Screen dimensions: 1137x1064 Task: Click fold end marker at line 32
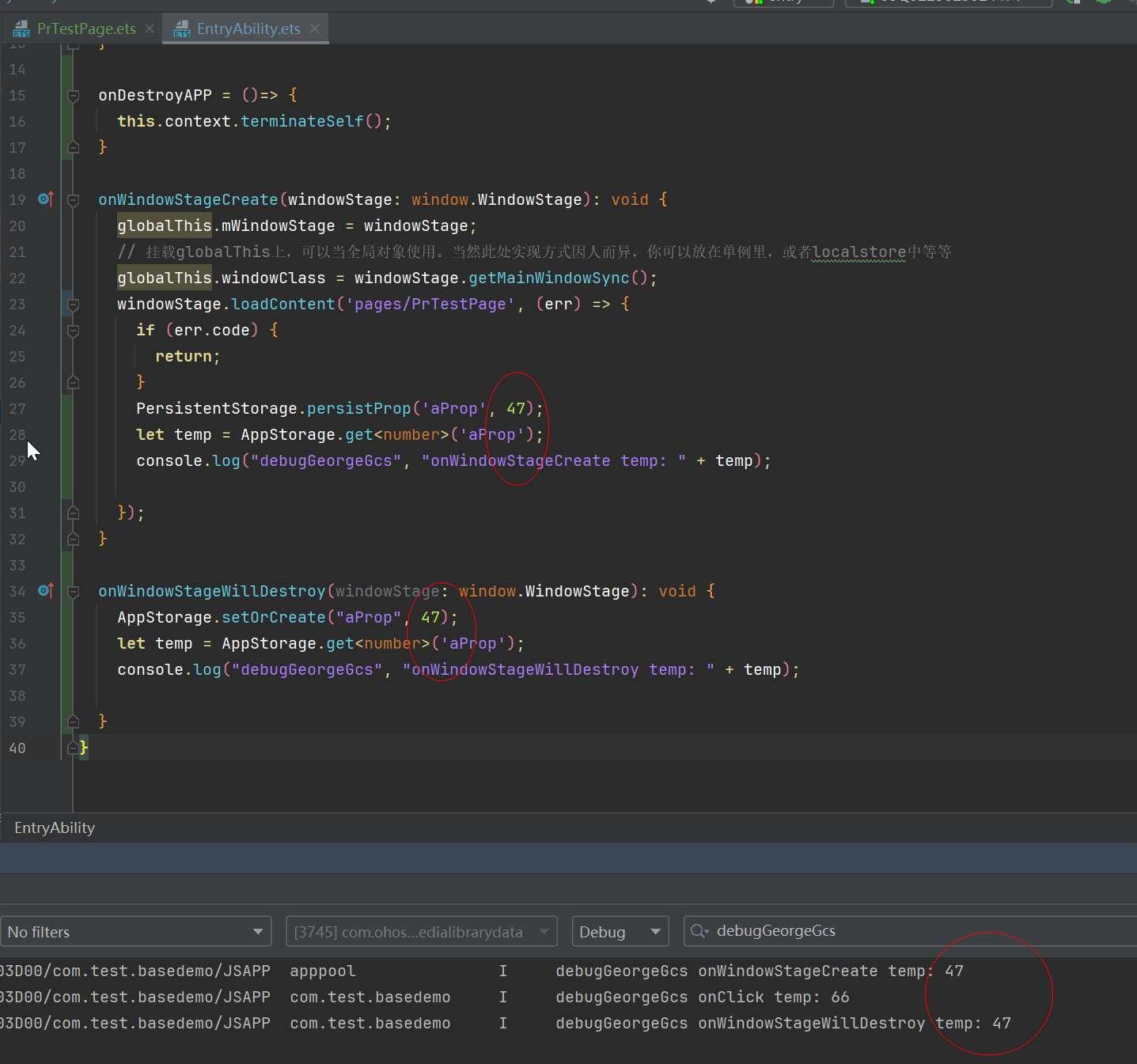click(73, 539)
